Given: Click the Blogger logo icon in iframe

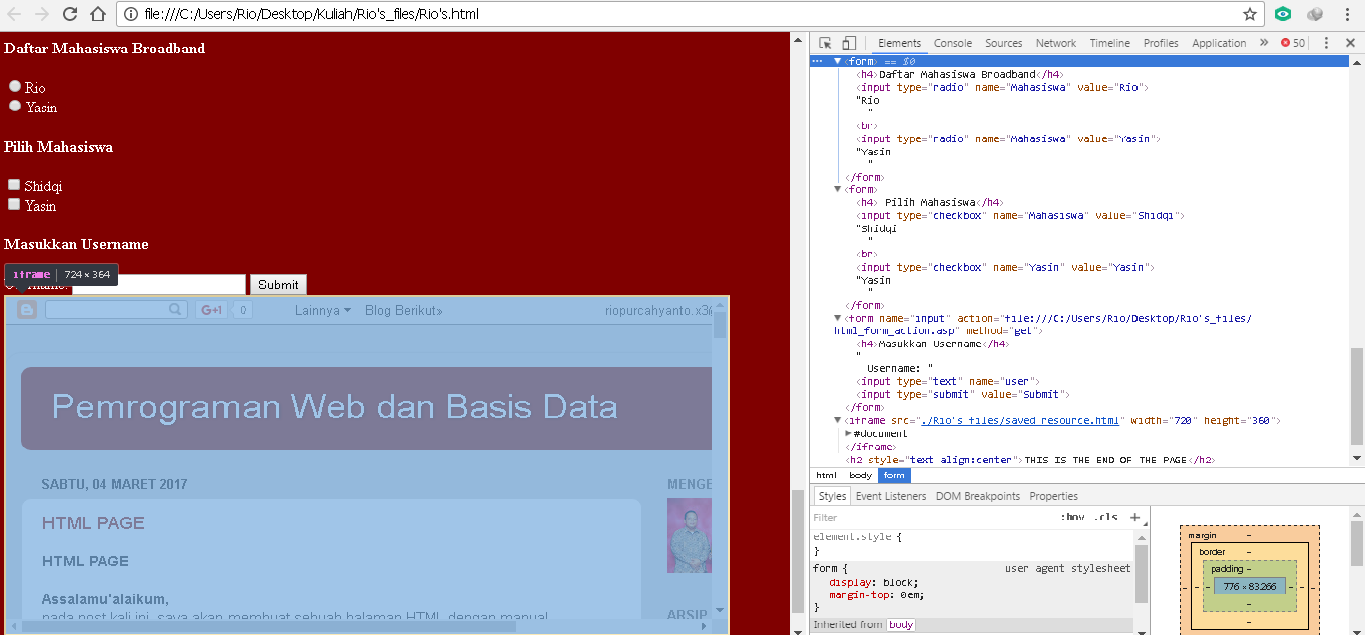Looking at the screenshot, I should 27,310.
